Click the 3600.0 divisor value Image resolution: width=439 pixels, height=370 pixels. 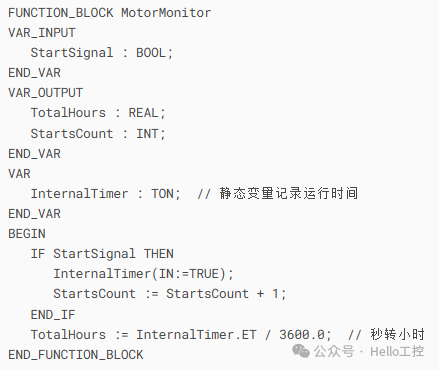click(302, 335)
